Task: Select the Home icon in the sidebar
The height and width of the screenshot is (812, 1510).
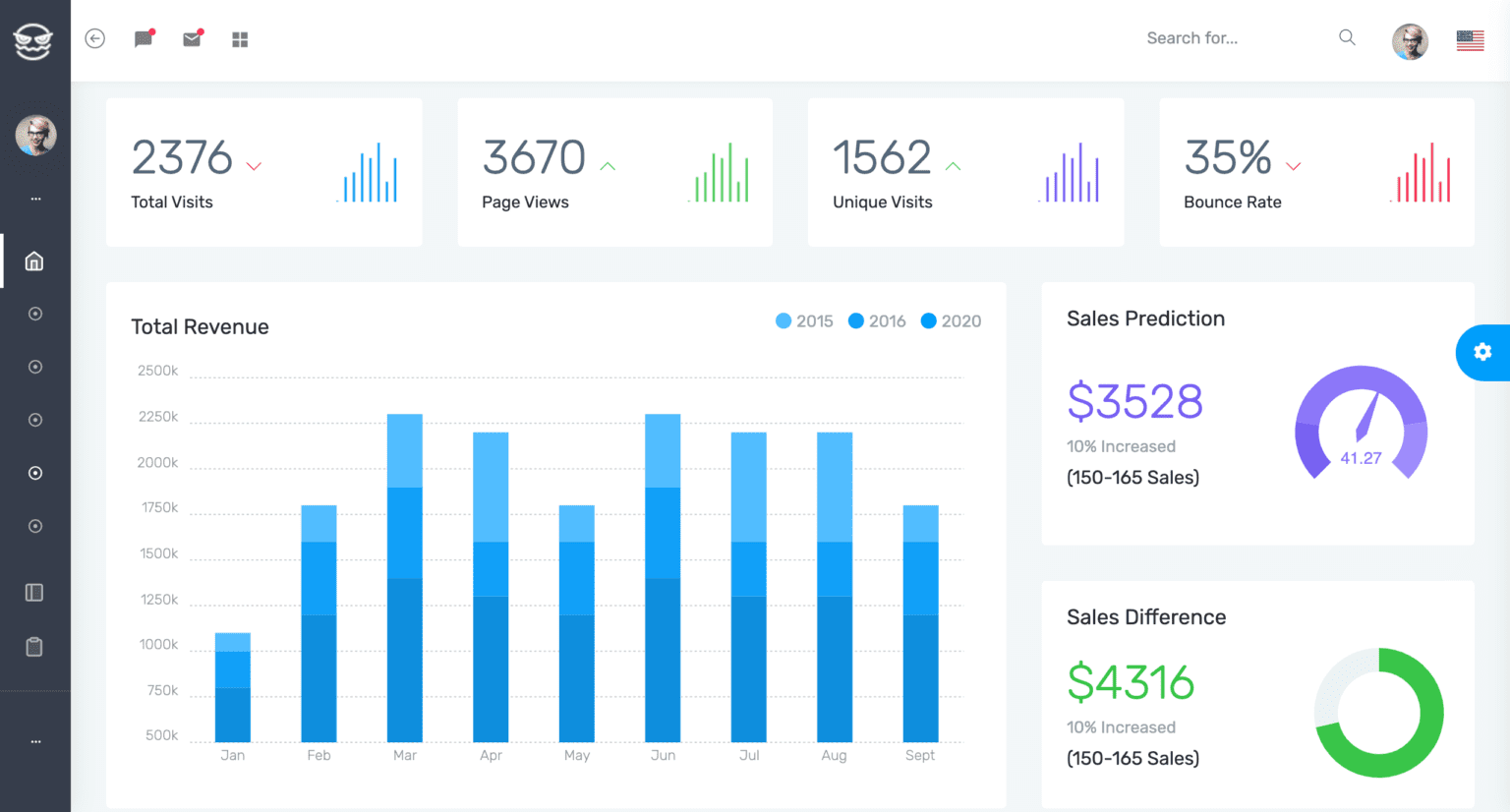Action: 34,261
